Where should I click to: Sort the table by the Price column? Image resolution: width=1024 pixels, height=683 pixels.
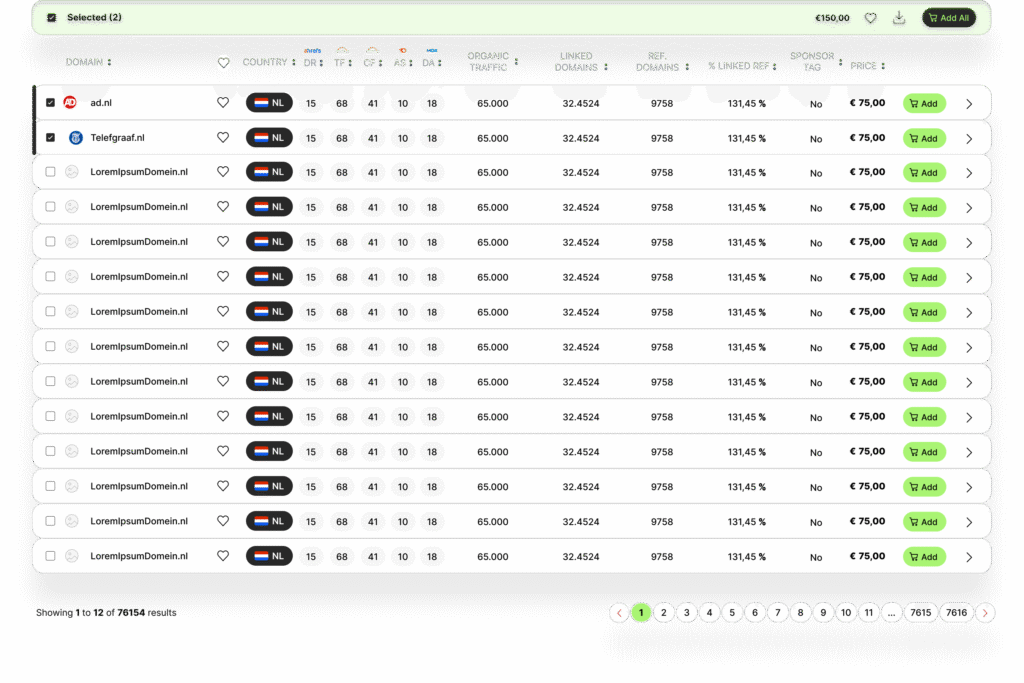[866, 66]
